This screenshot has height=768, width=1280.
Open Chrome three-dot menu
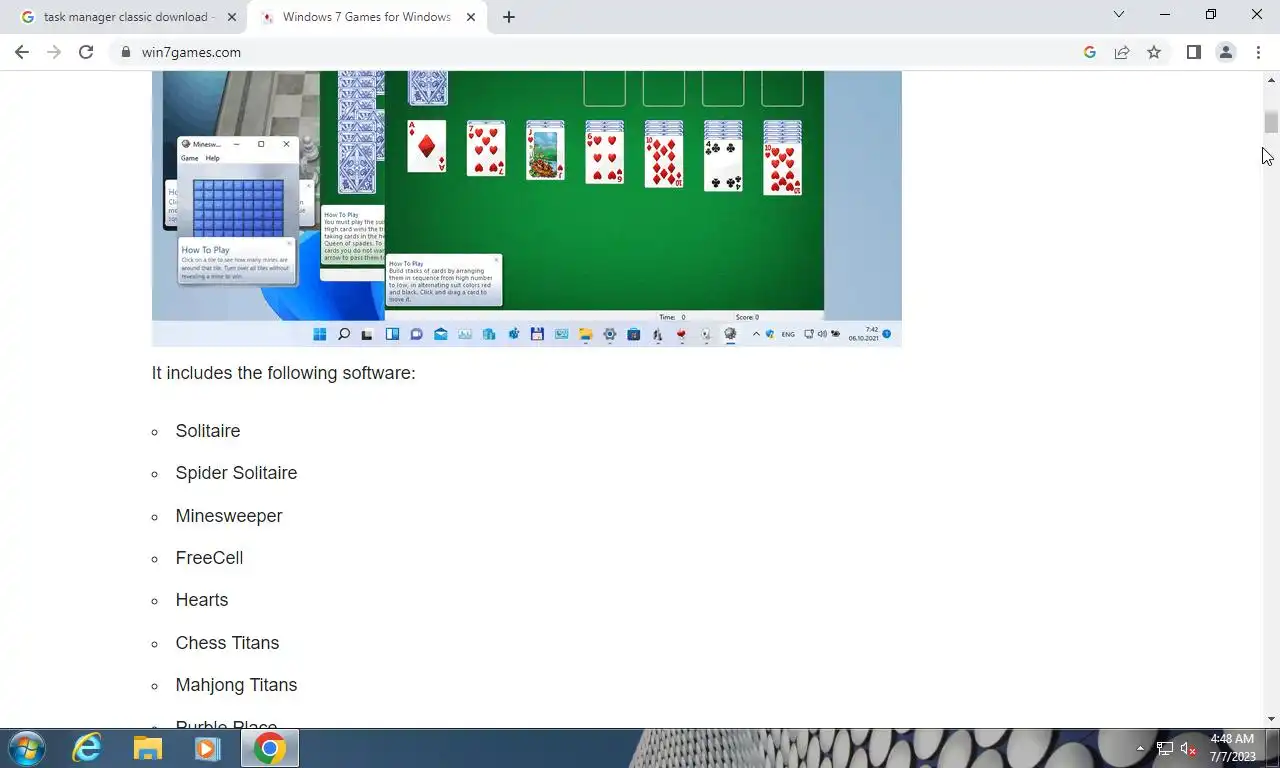(1258, 52)
